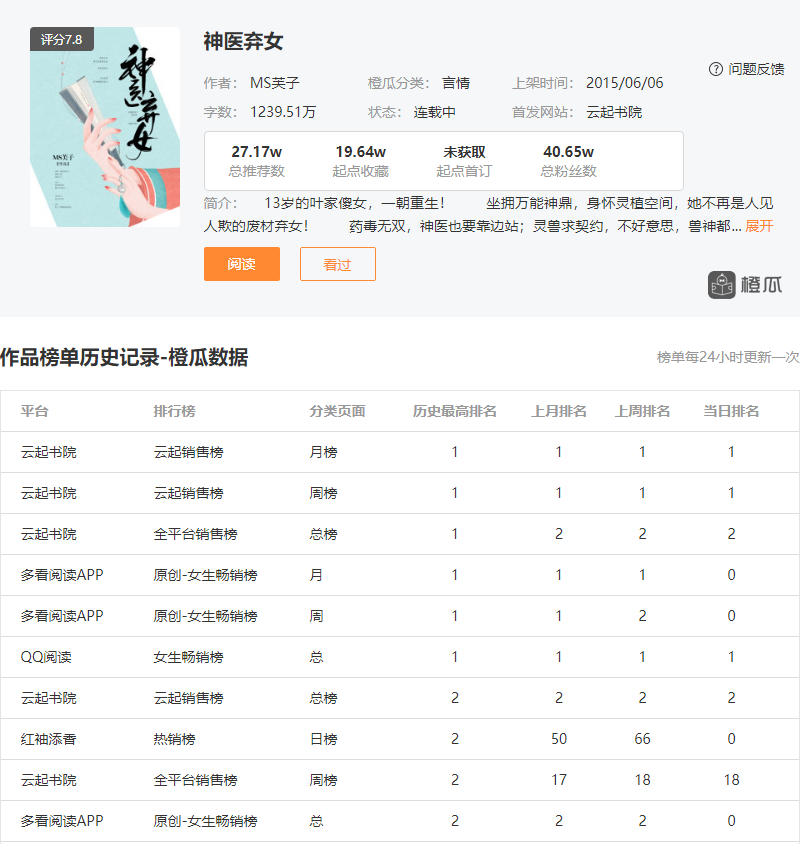The width and height of the screenshot is (800, 844).
Task: Click the 橙瓜 logo icon
Action: click(722, 285)
